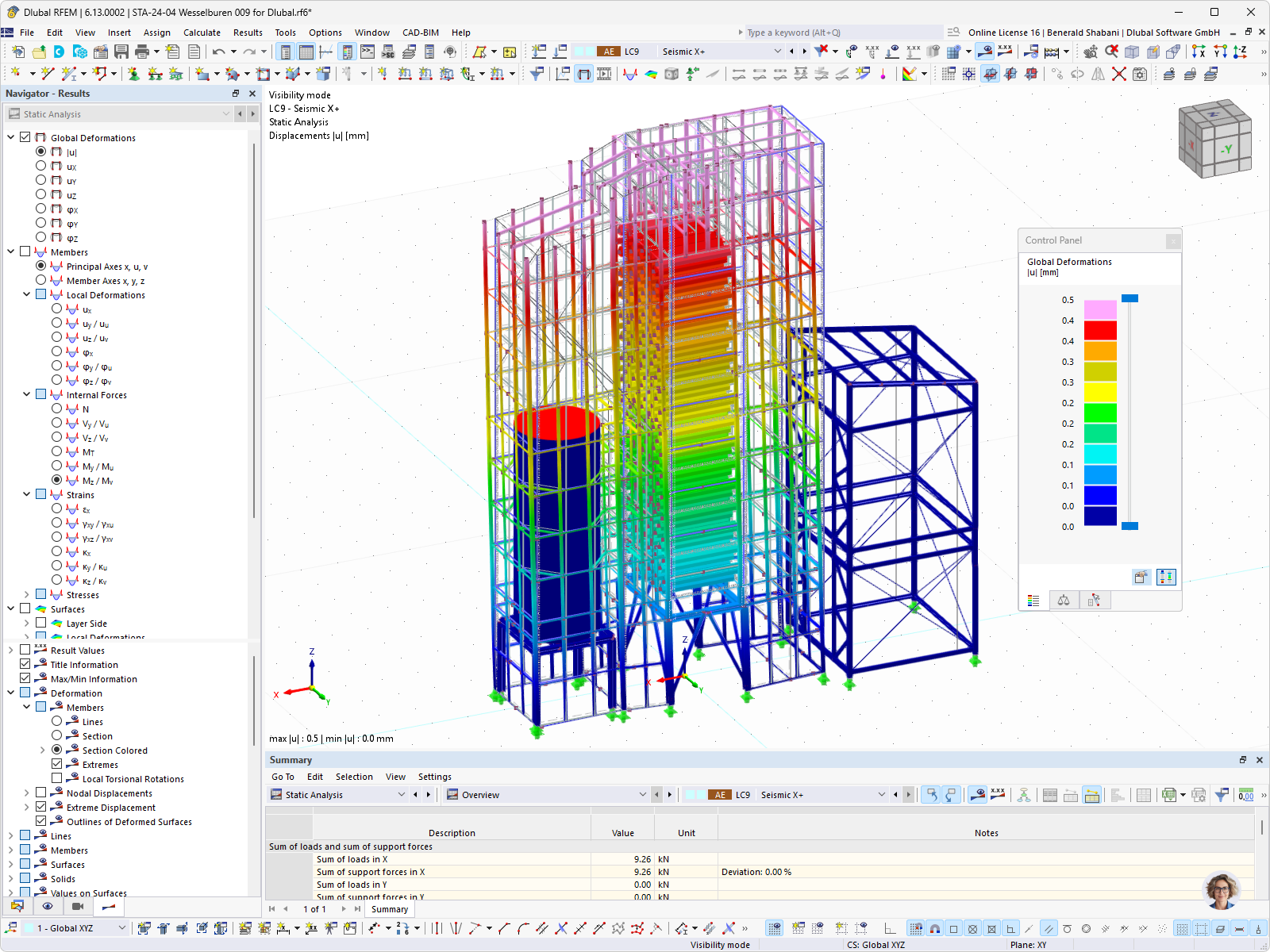Image resolution: width=1270 pixels, height=952 pixels.
Task: Click the Print icon
Action: click(142, 52)
